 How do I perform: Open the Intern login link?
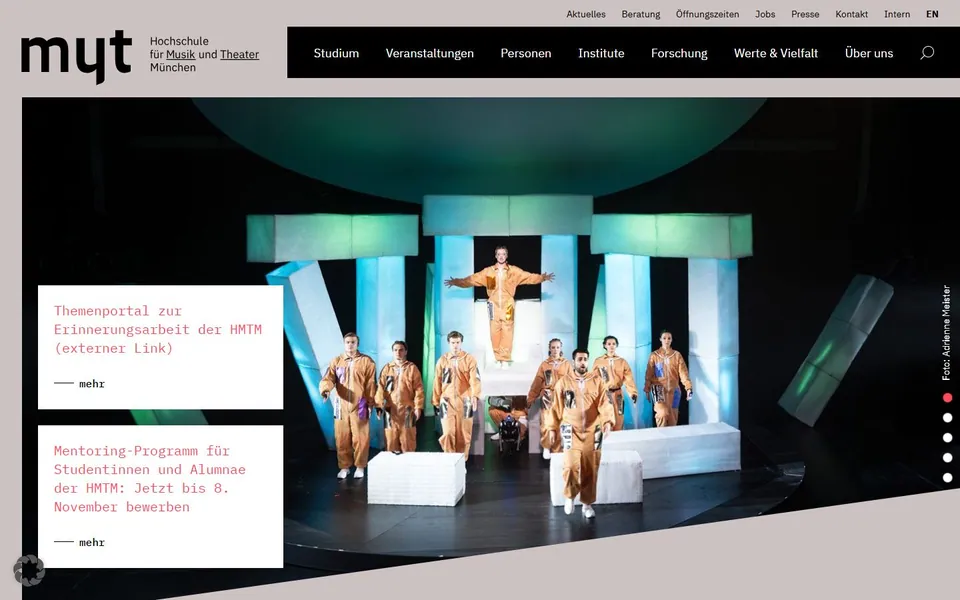[897, 14]
